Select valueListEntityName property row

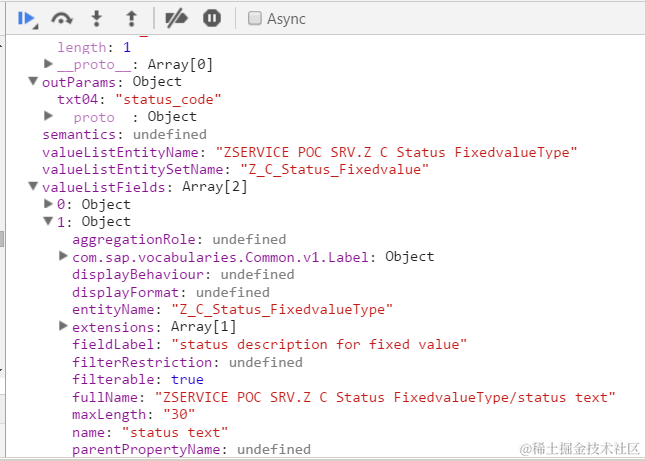point(310,152)
